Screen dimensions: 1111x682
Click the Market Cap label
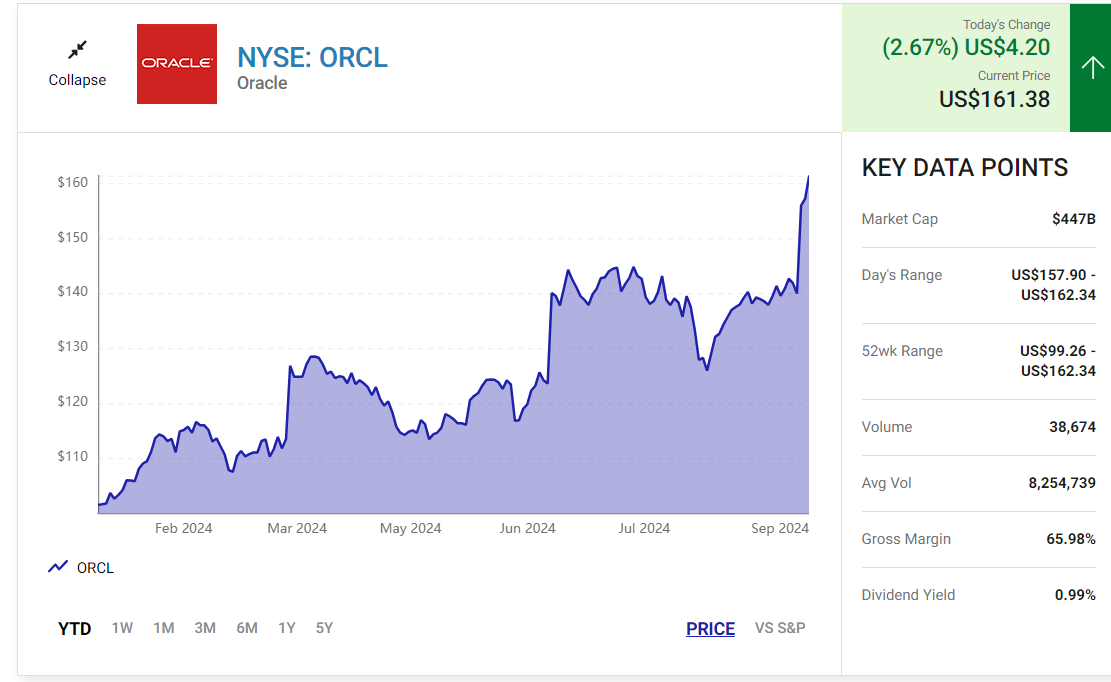click(x=899, y=219)
